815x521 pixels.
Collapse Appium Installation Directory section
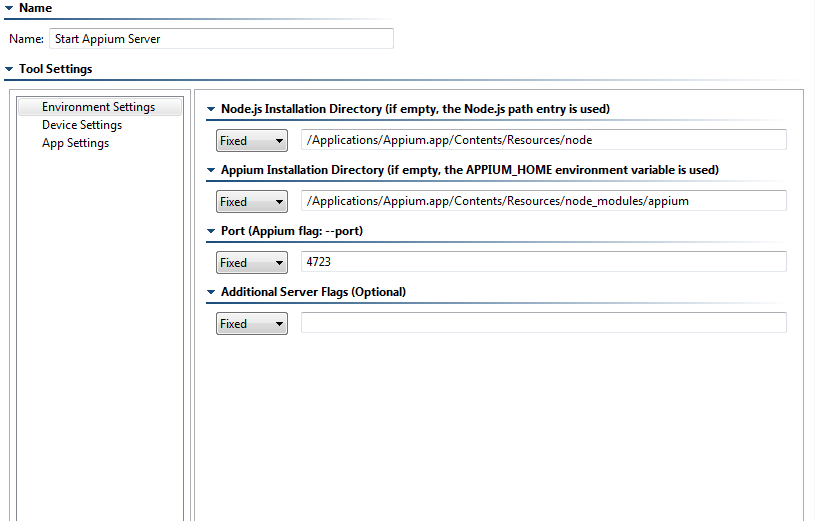(x=211, y=170)
